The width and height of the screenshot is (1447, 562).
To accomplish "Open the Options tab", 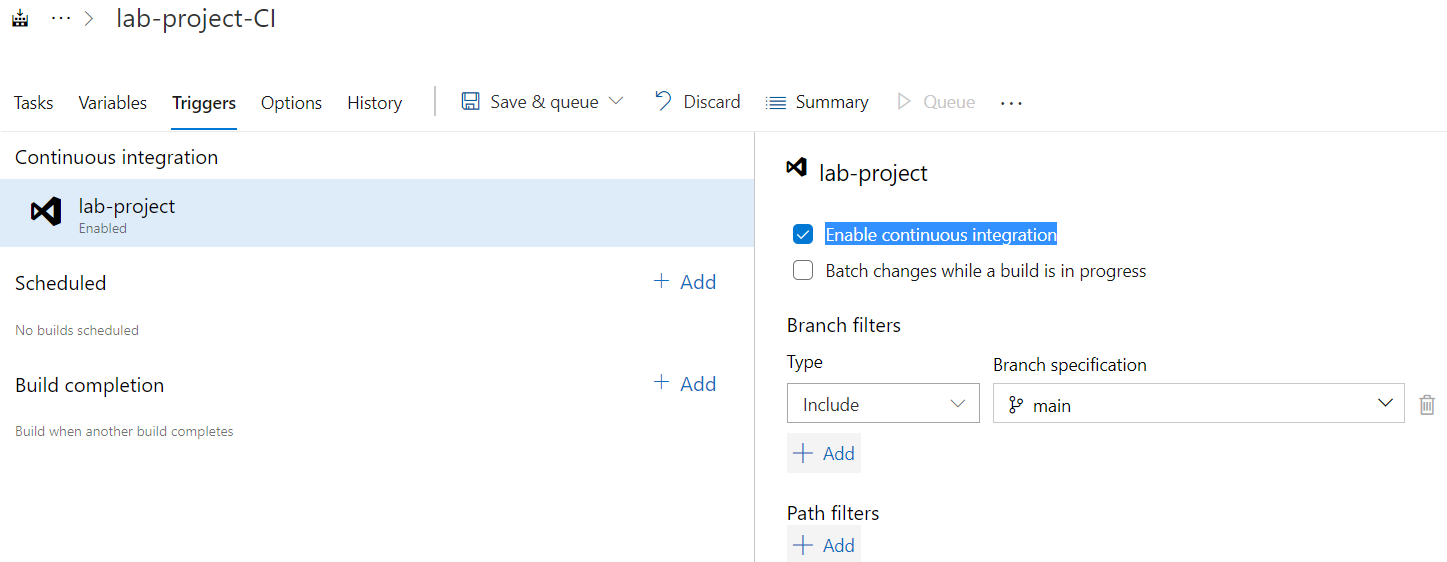I will [291, 103].
